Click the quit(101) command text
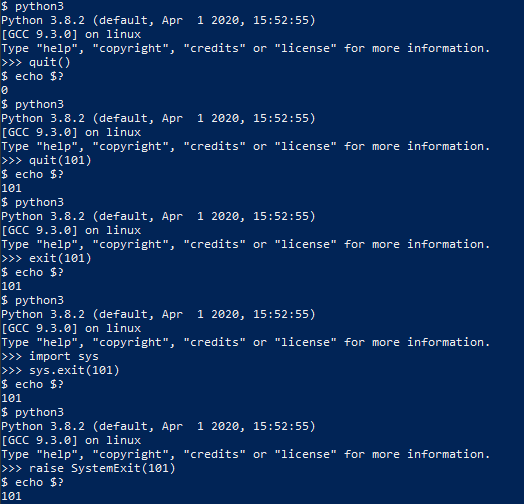Viewport: 524px width, 504px height. (x=60, y=160)
